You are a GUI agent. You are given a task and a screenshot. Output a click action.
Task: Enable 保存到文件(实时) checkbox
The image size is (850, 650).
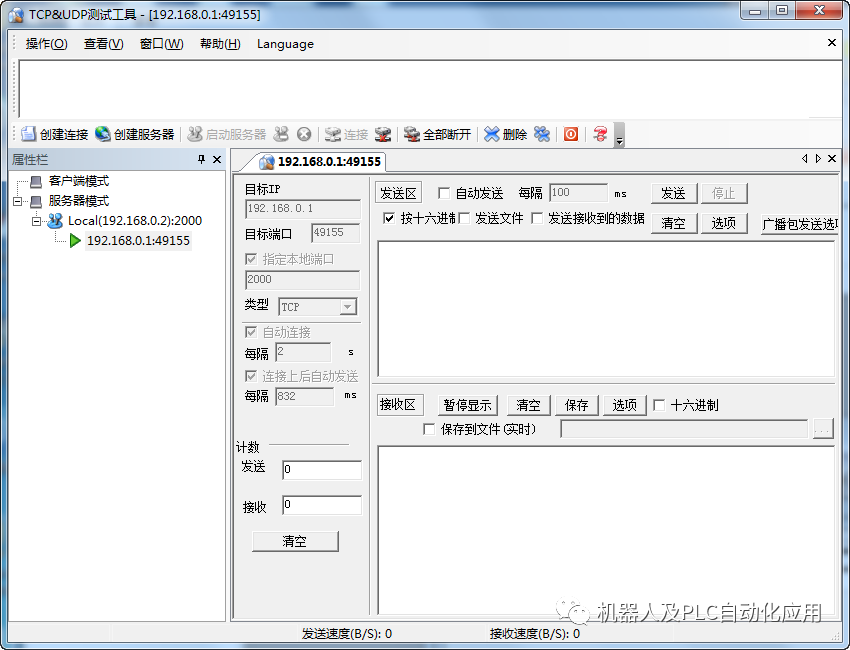tap(429, 429)
